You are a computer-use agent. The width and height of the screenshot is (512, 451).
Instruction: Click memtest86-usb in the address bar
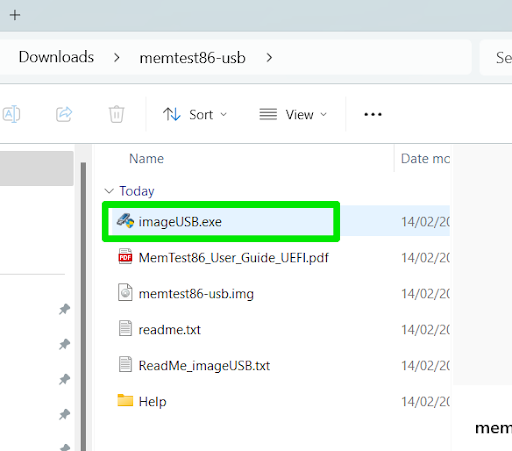[192, 58]
